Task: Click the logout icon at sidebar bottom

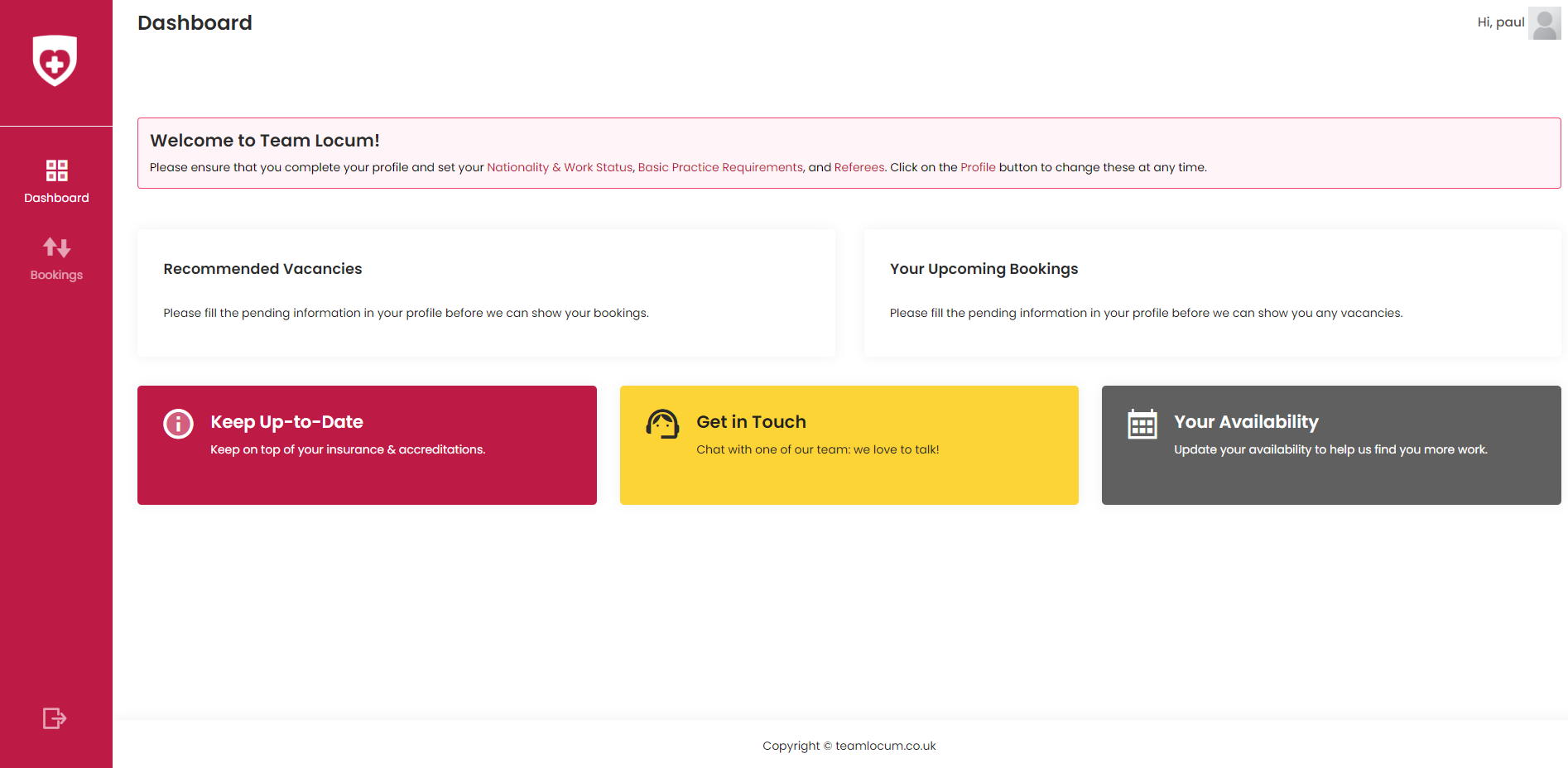Action: (x=54, y=718)
